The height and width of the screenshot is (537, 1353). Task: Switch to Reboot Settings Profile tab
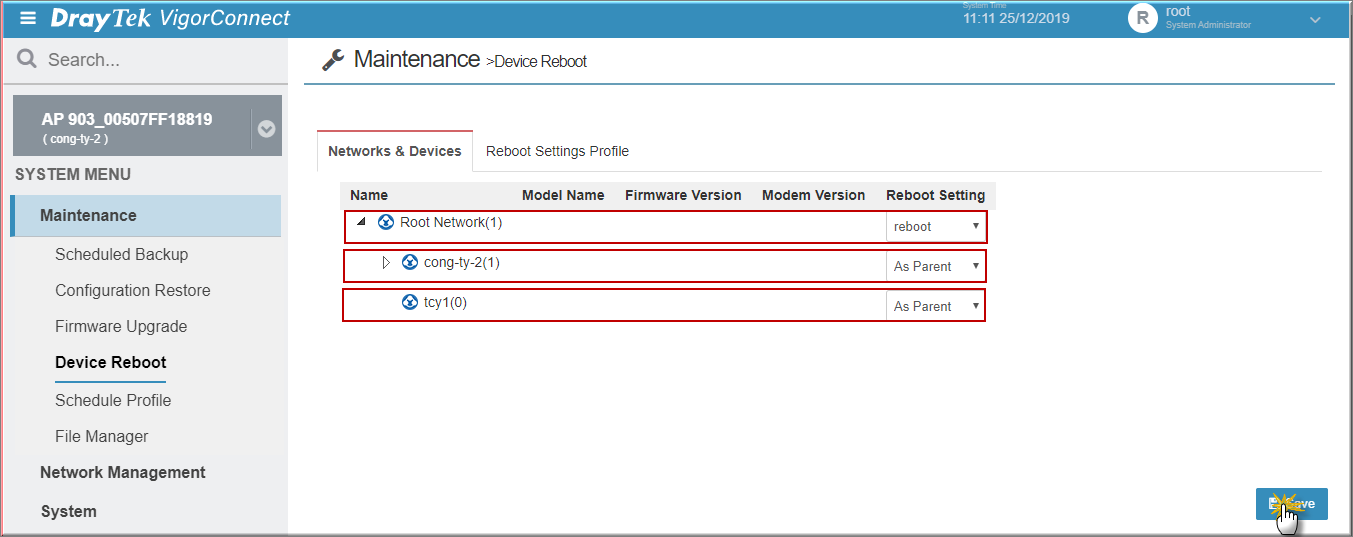557,151
